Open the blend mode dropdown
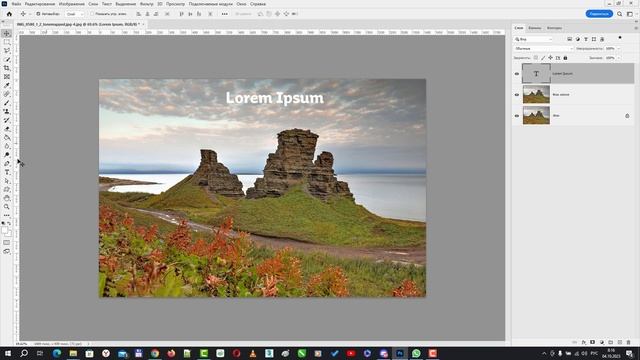The width and height of the screenshot is (640, 360). (543, 49)
